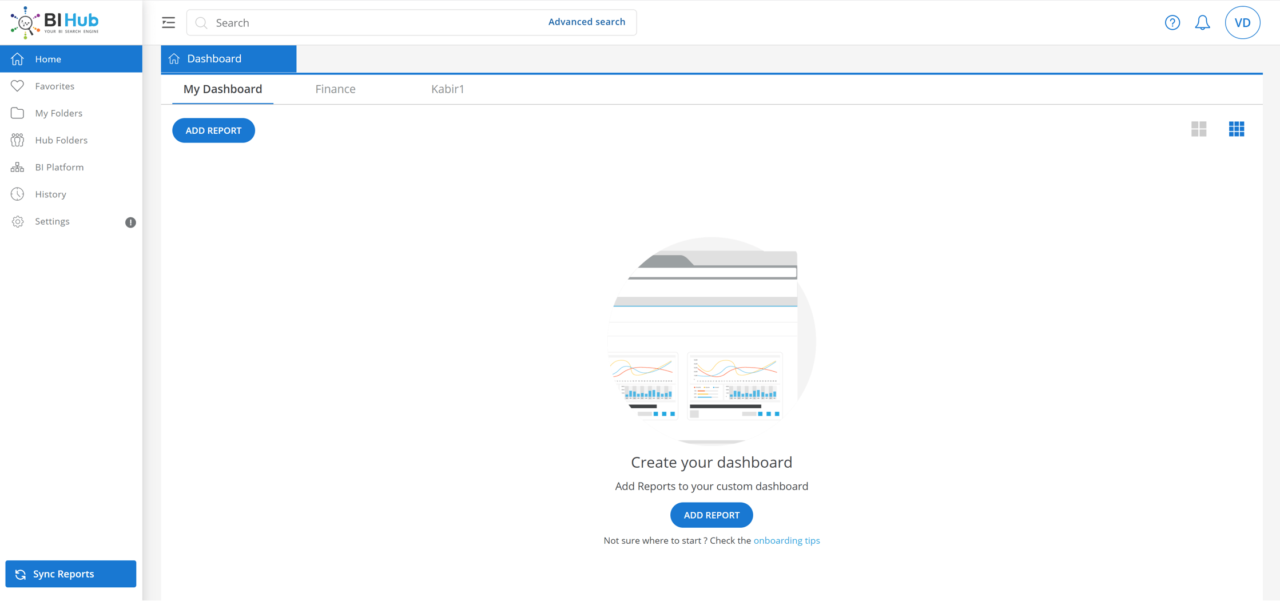Click 'Create your dashboard' heading

(712, 462)
